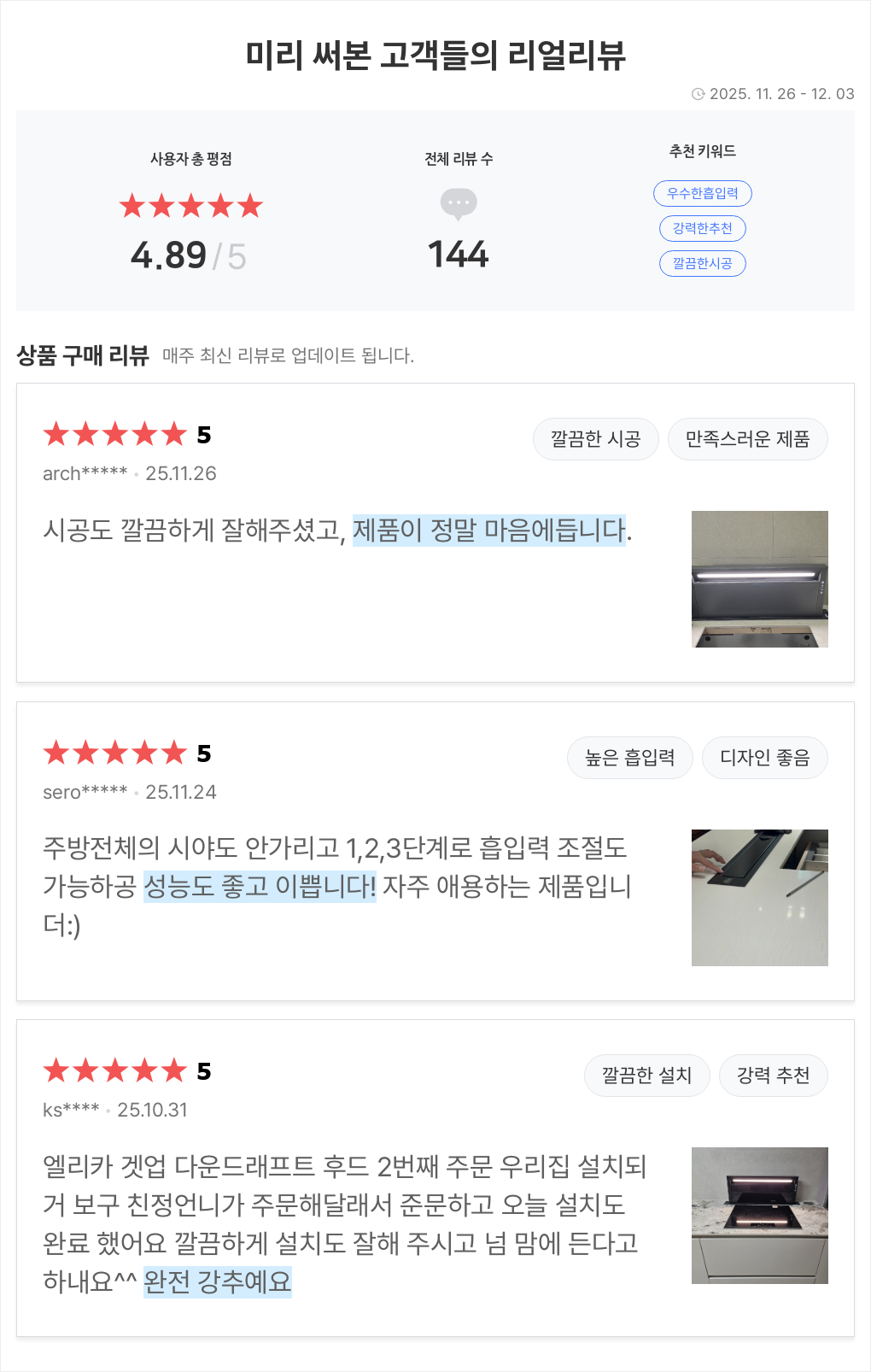Click the star rating in sero***** review

pos(114,753)
